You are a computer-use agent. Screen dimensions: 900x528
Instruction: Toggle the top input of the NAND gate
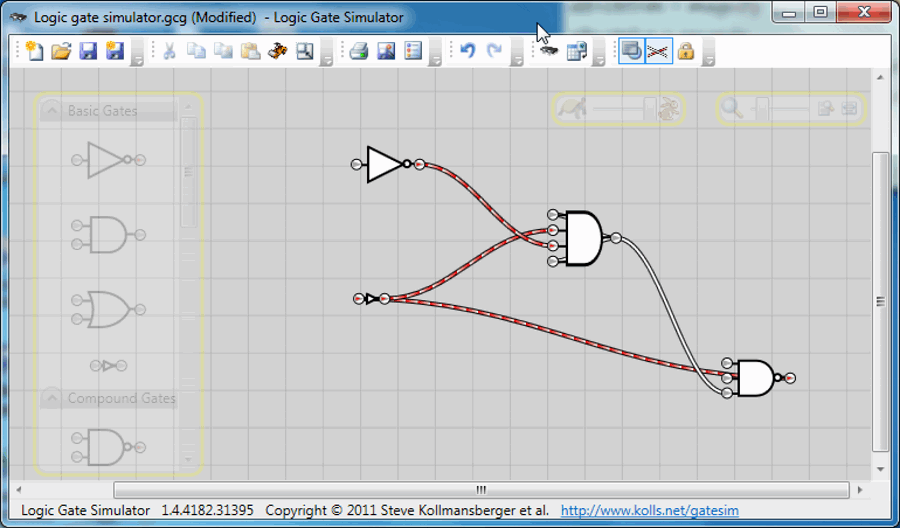(x=727, y=363)
